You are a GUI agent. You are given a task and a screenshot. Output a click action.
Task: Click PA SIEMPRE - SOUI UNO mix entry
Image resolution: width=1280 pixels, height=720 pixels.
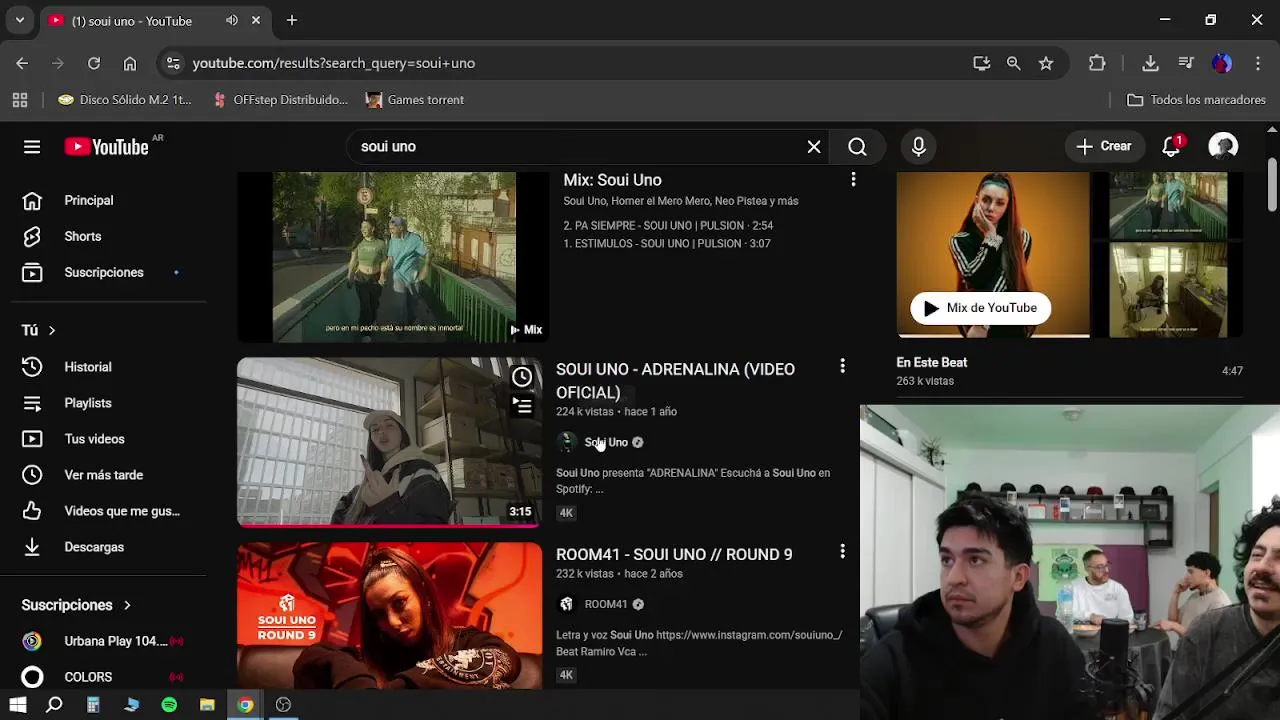(x=668, y=226)
